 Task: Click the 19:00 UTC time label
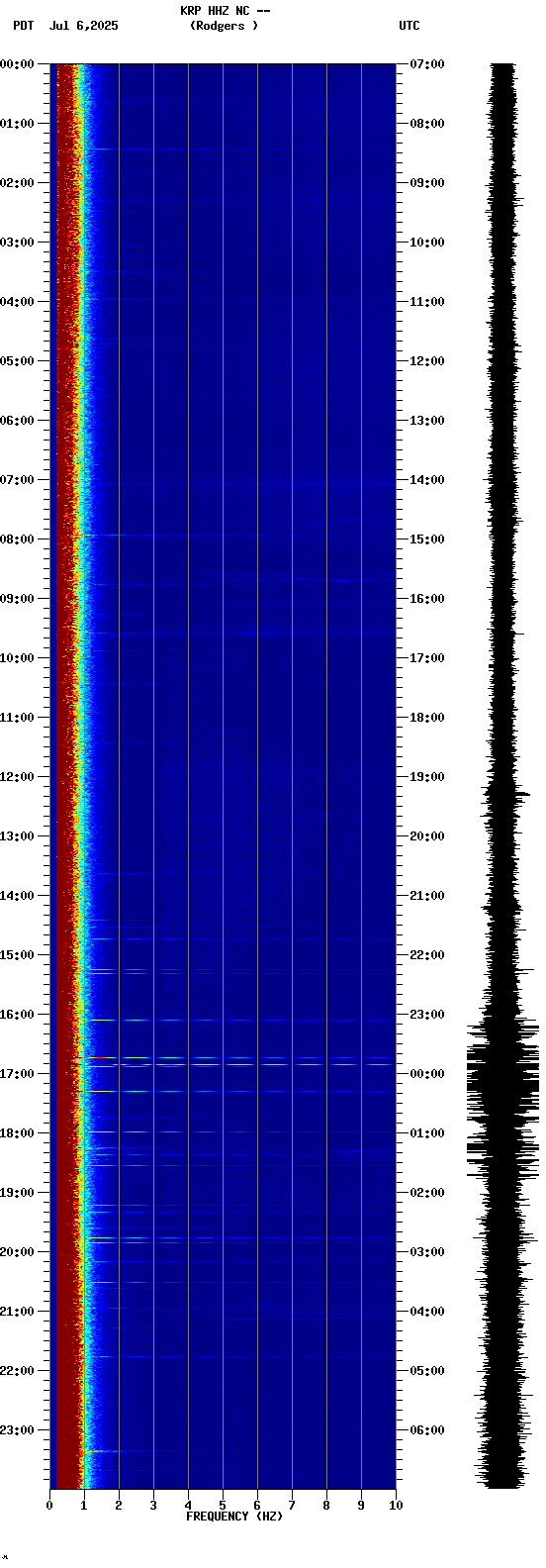click(x=427, y=777)
